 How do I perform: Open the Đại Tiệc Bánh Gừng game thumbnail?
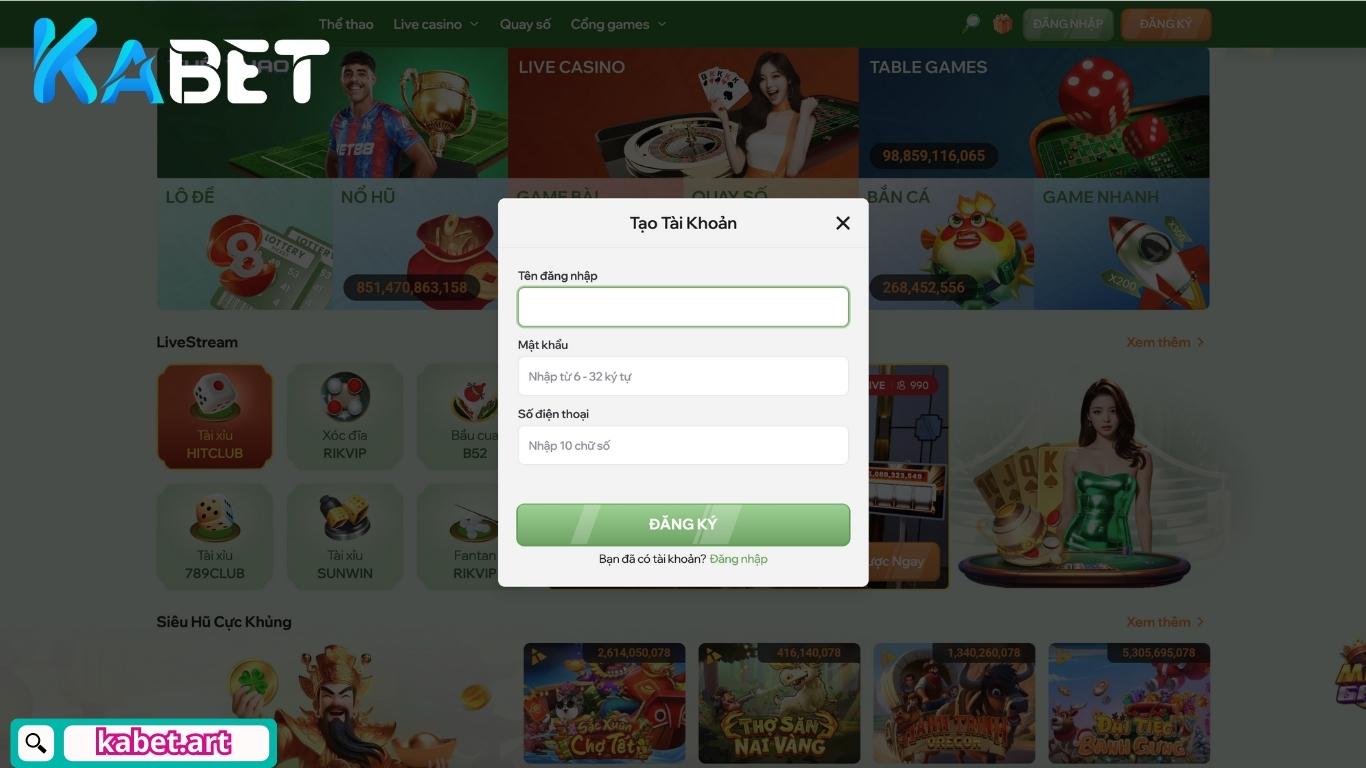1129,703
